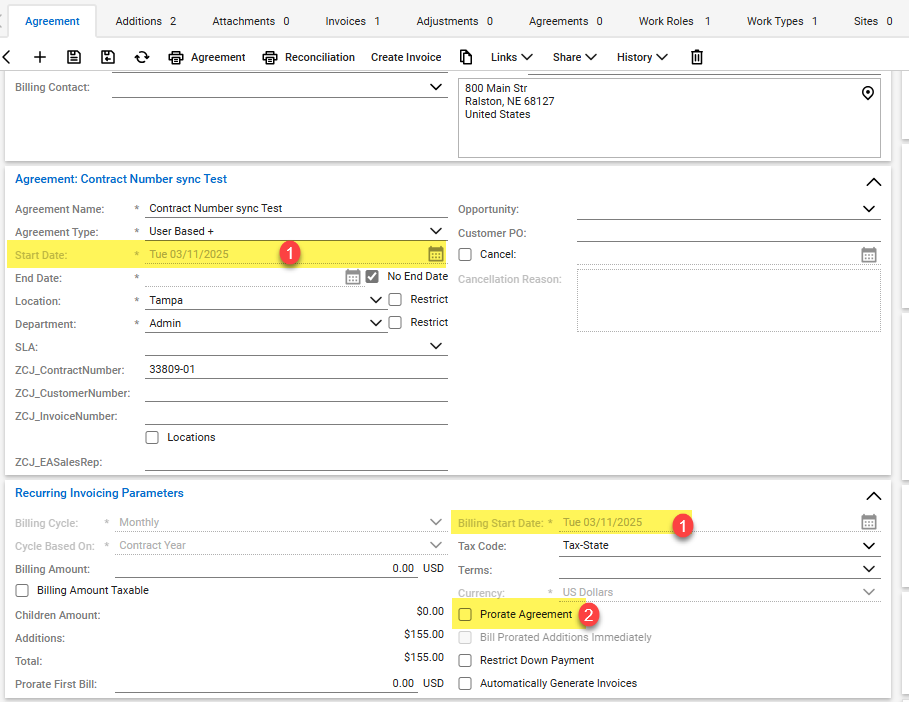Viewport: 909px width, 702px height.
Task: Open the History menu
Action: [x=642, y=57]
